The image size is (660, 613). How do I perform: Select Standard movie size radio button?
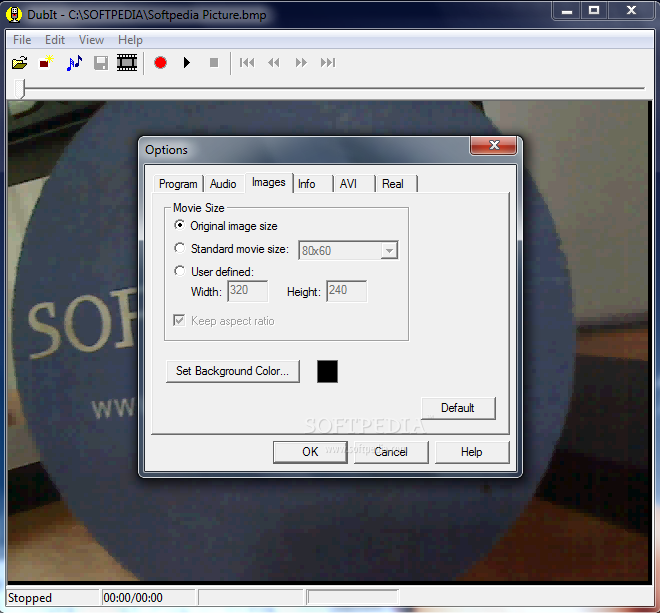180,248
